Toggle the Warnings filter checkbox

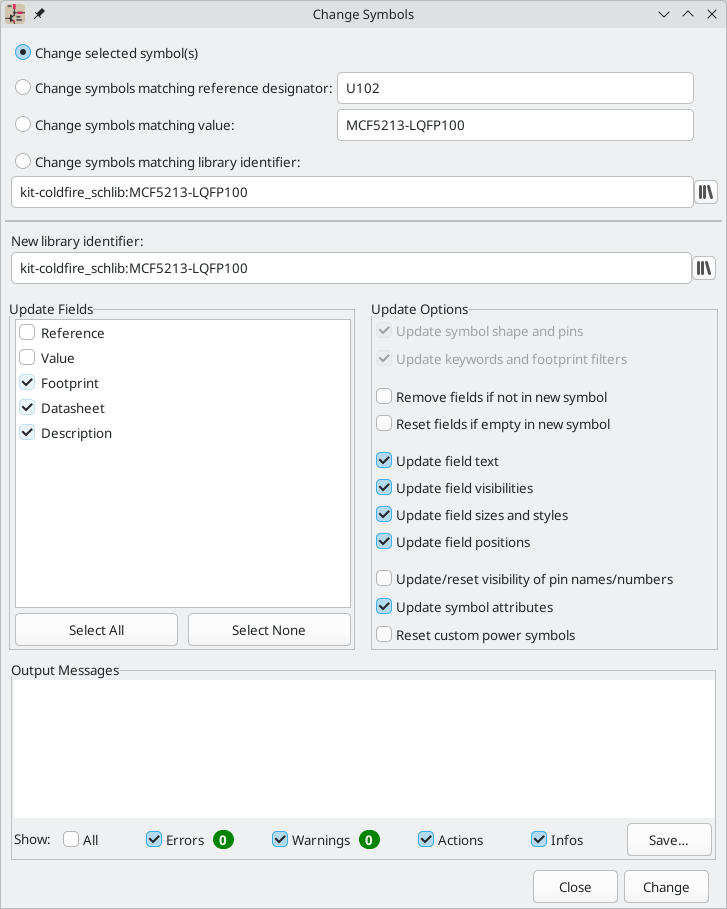[x=280, y=839]
